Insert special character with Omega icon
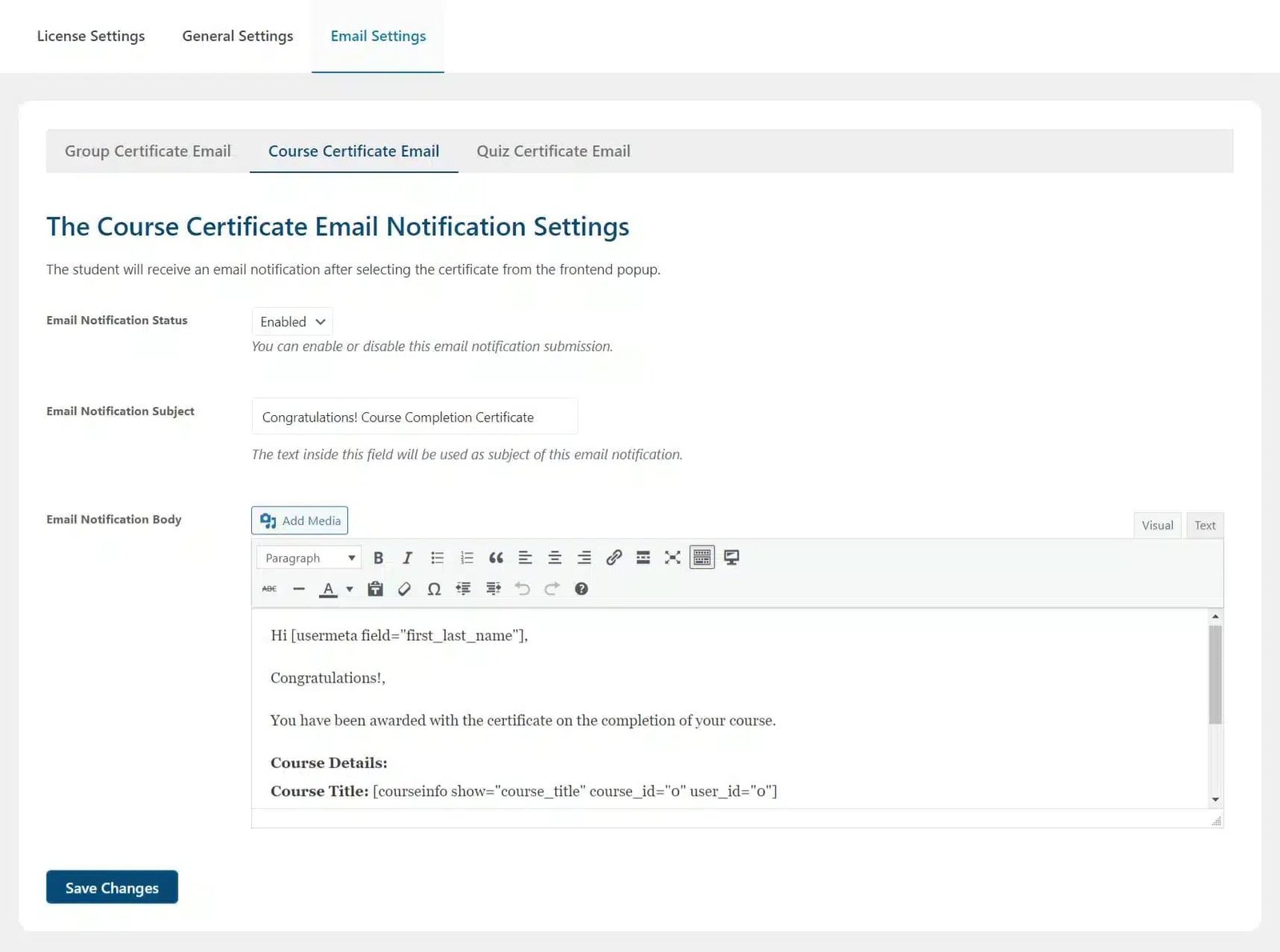1280x952 pixels. 434,589
